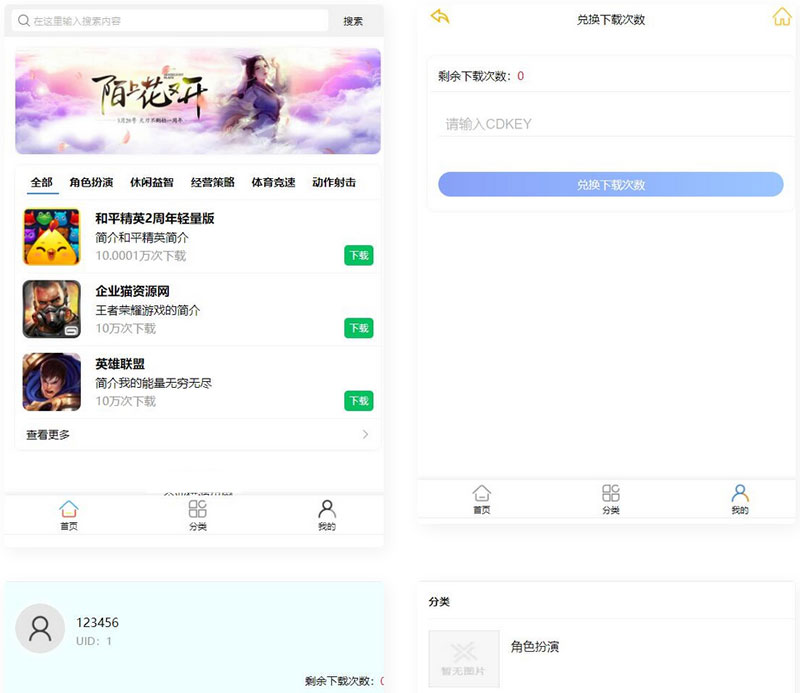Screen dimensions: 800x693
Task: Click the CDKEY input field
Action: [x=610, y=124]
